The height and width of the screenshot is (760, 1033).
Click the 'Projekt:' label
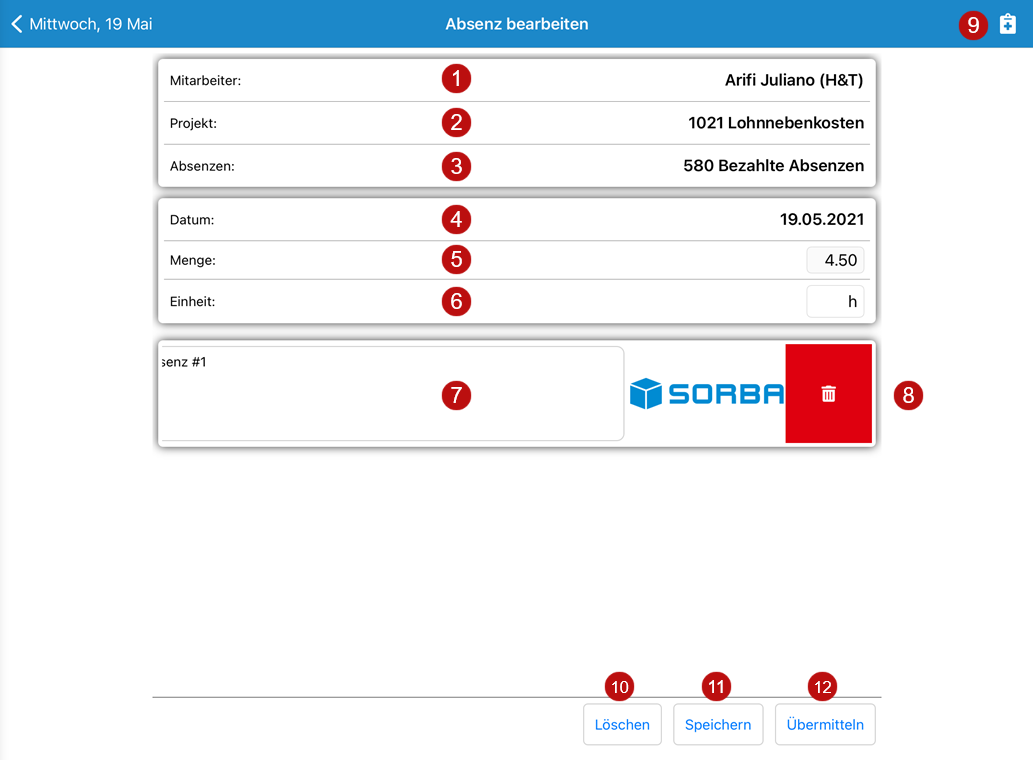[193, 123]
